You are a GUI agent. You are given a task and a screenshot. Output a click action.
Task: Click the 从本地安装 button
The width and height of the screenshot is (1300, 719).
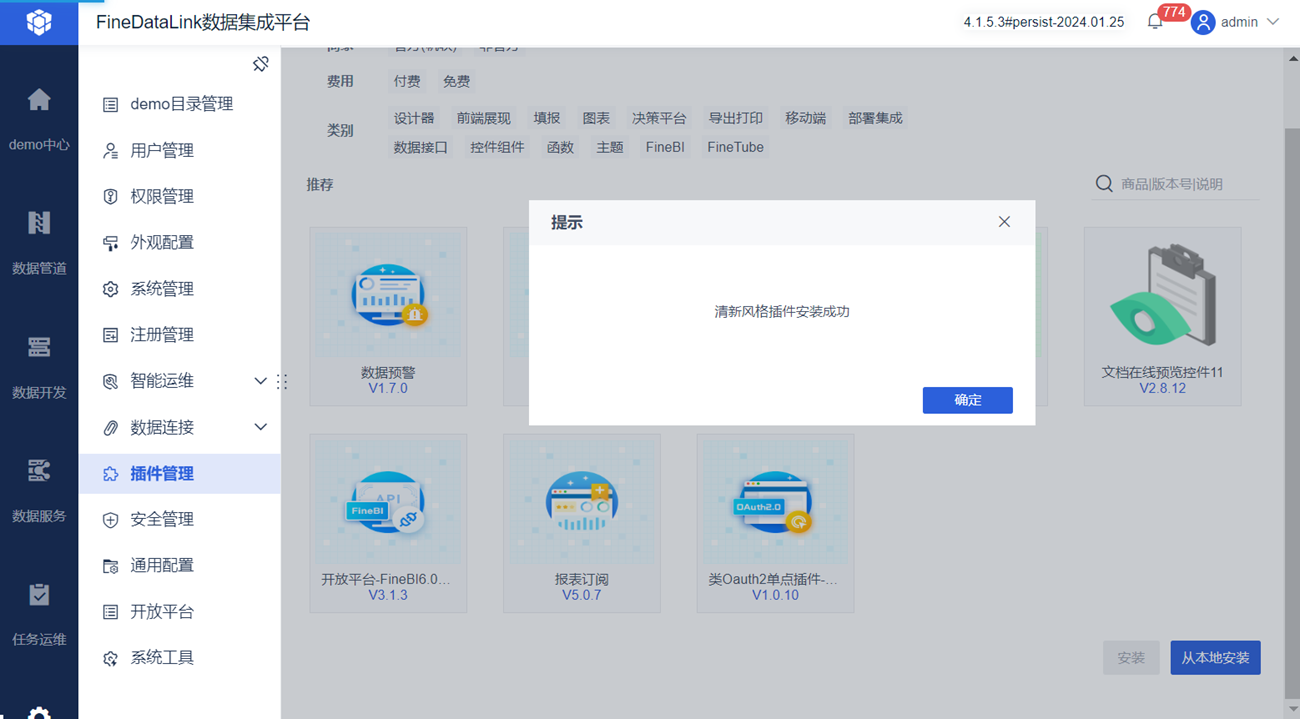click(x=1215, y=658)
